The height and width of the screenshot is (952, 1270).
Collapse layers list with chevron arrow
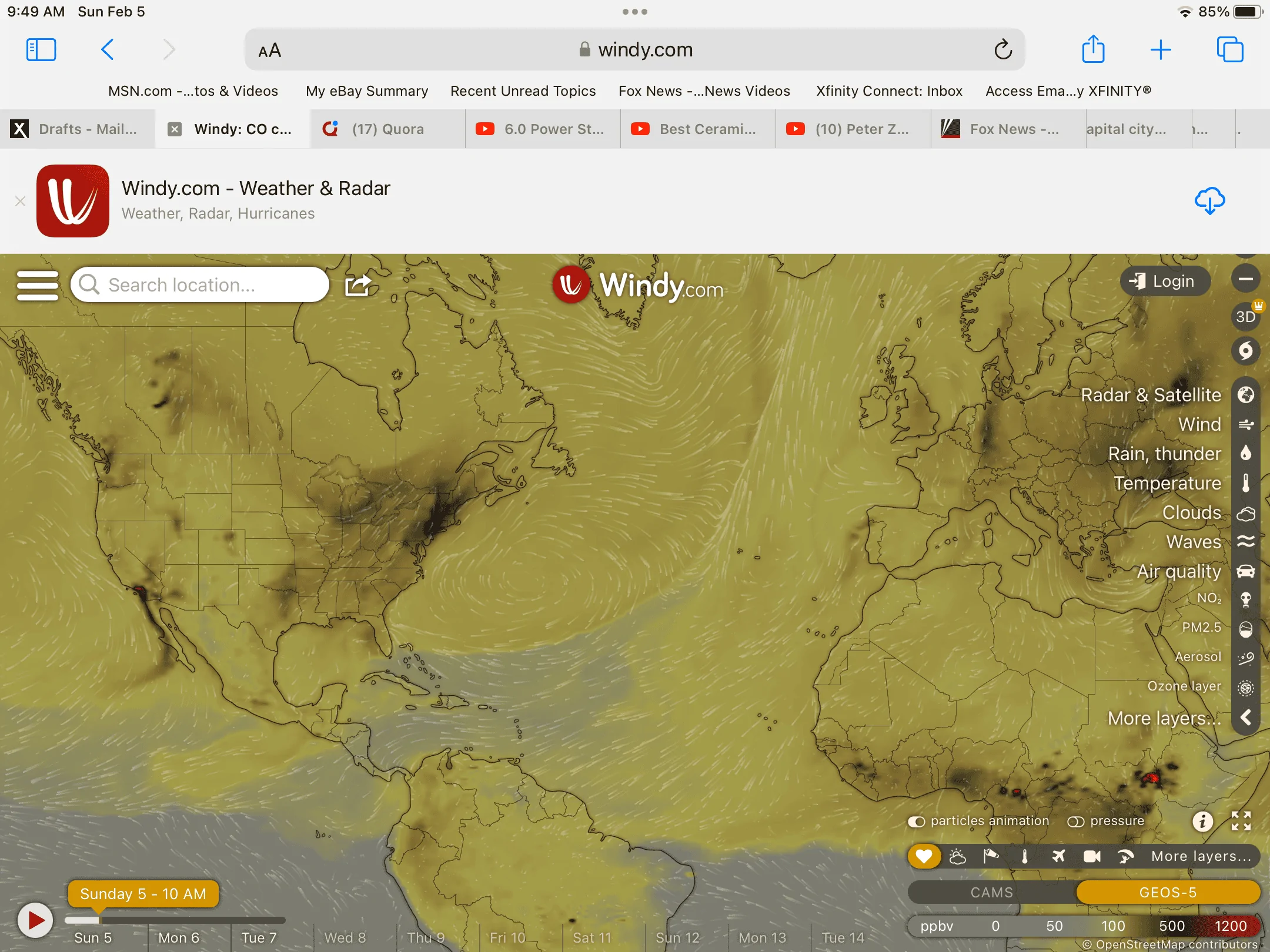tap(1245, 718)
